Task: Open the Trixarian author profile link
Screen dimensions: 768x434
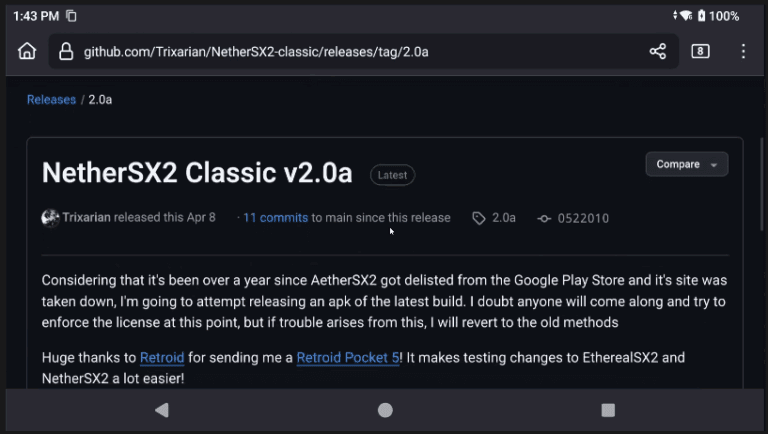Action: pyautogui.click(x=86, y=218)
